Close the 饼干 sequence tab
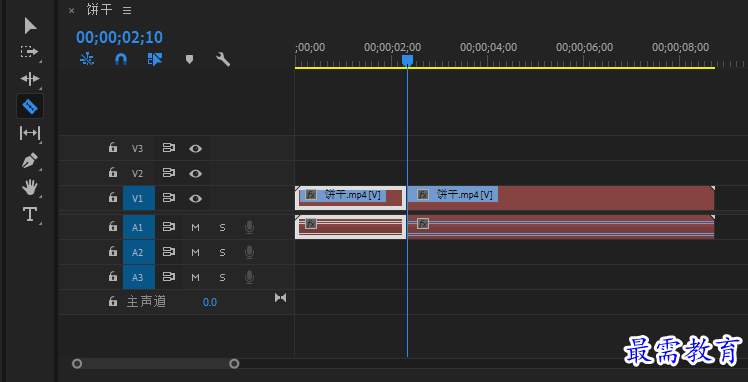Viewport: 748px width, 382px height. click(x=72, y=10)
